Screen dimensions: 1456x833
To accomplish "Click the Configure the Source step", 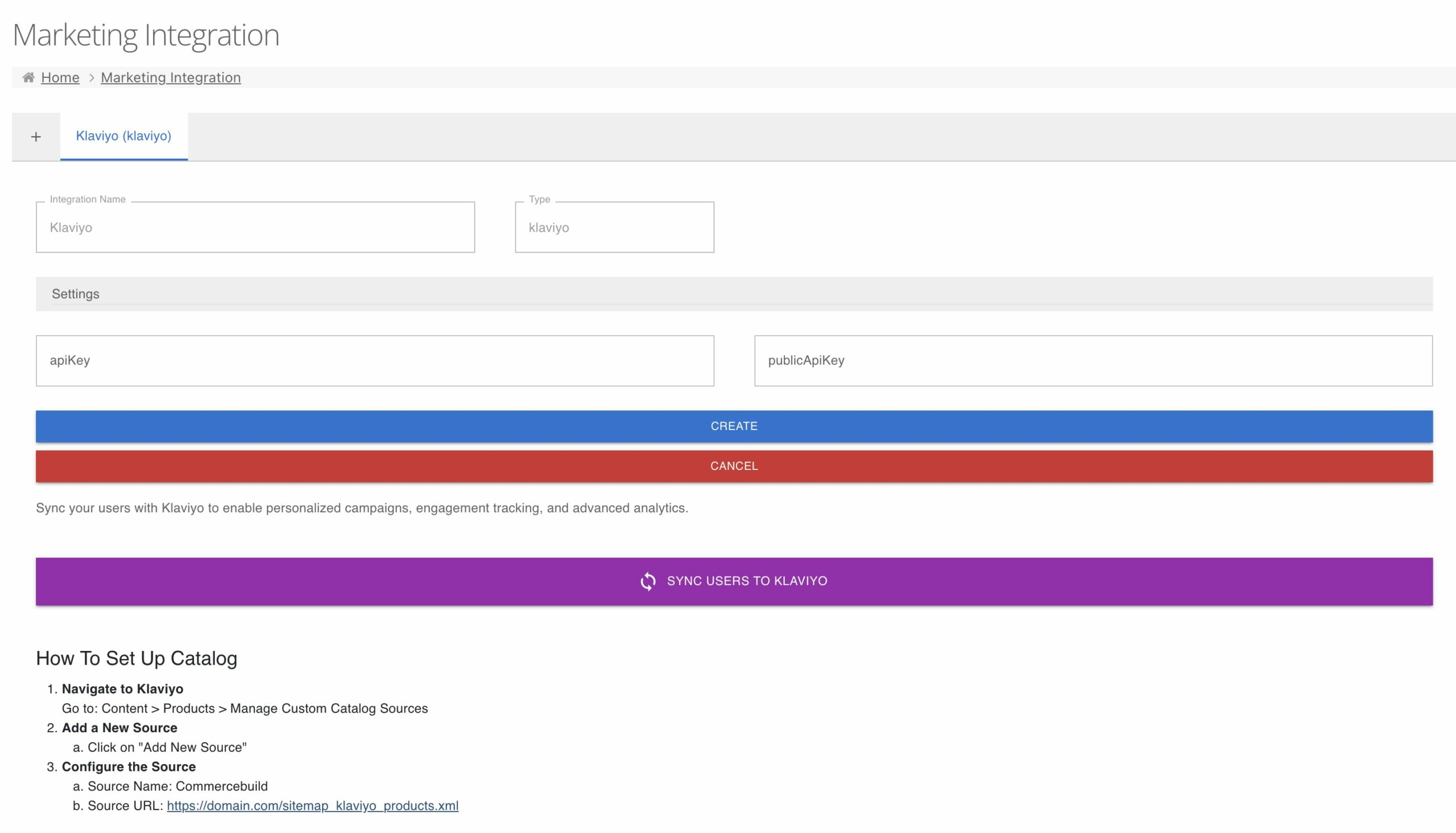I will (x=129, y=766).
